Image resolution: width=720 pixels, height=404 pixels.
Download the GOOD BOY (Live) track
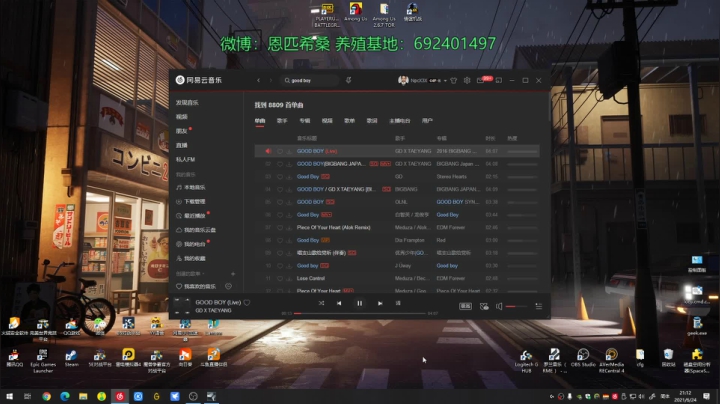click(289, 151)
